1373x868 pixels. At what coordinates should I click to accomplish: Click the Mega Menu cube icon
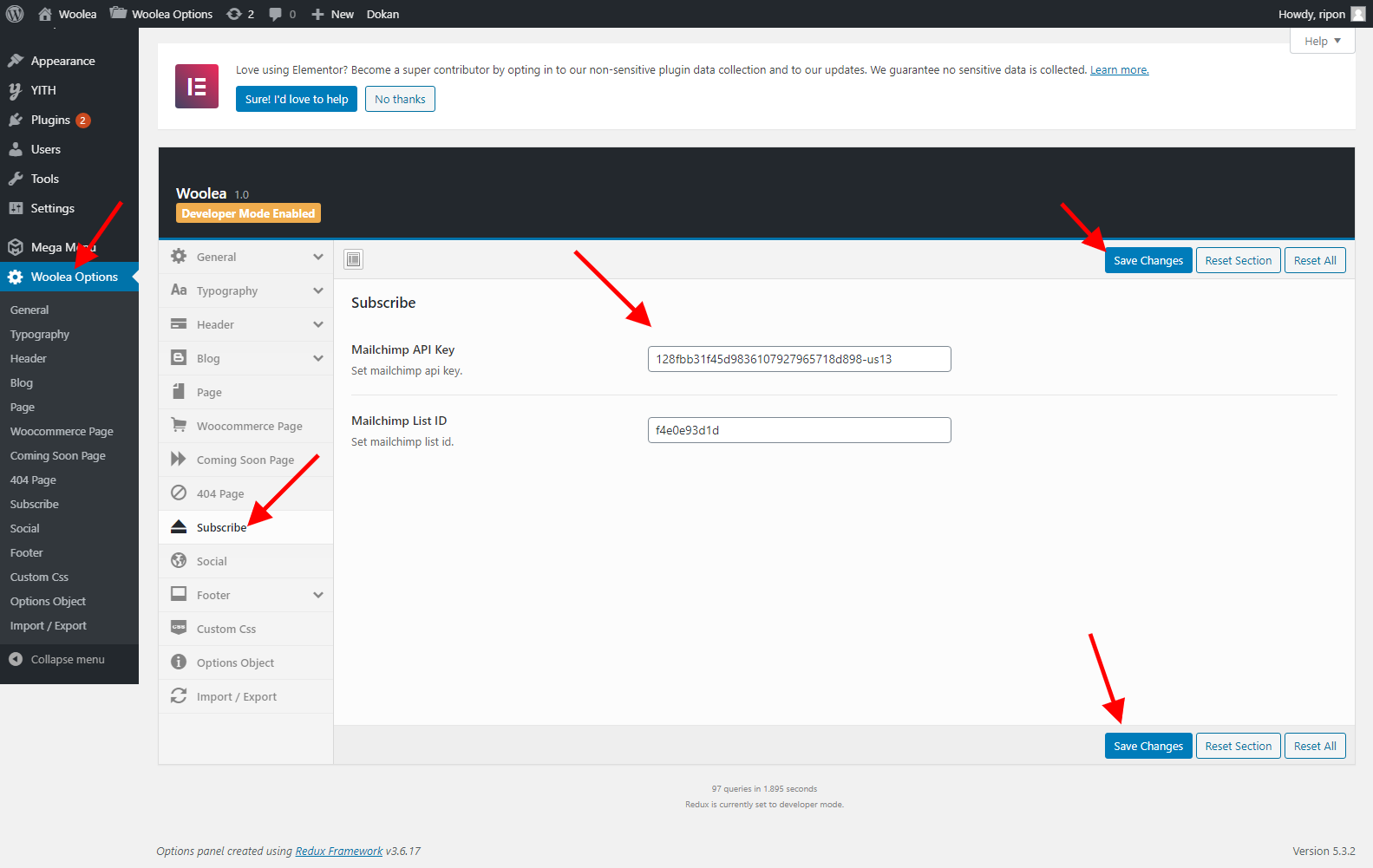[x=16, y=247]
